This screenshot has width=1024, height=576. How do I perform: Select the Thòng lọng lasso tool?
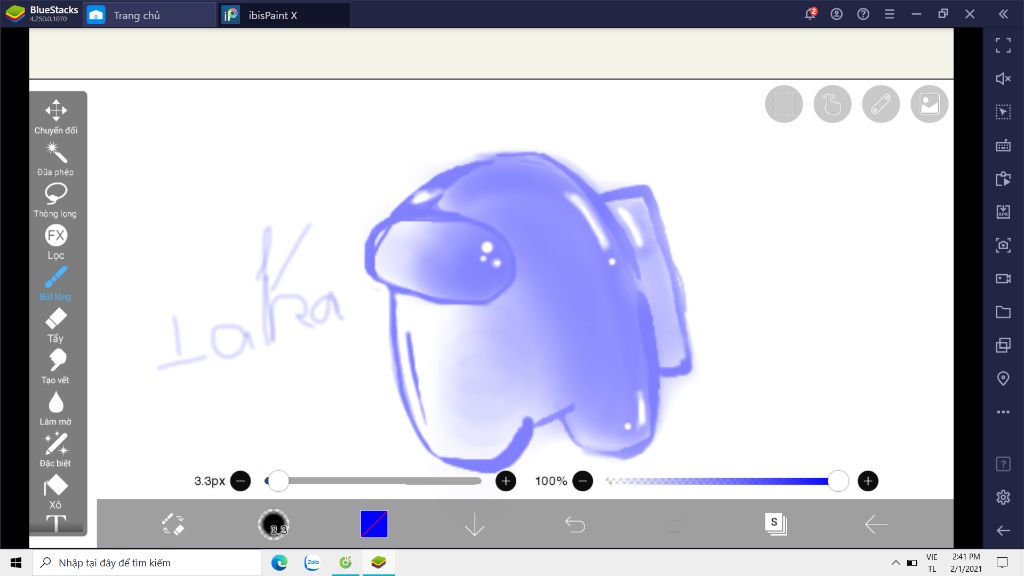(56, 200)
